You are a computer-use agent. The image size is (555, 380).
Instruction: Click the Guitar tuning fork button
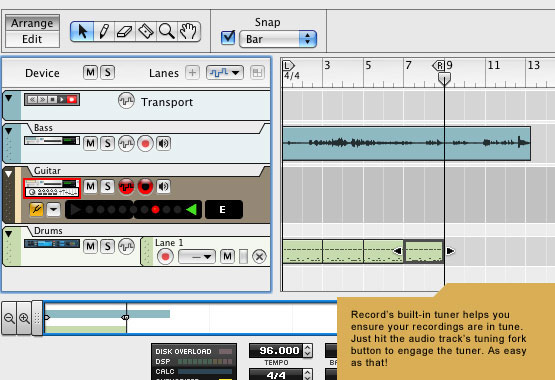click(x=37, y=209)
